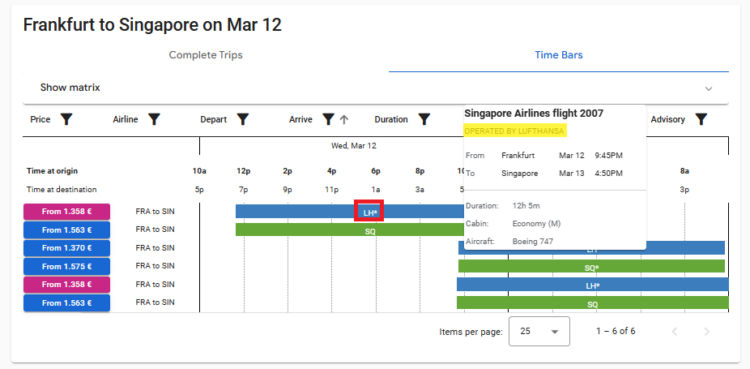
Task: Click the 1a destination time marker
Action: click(x=375, y=190)
